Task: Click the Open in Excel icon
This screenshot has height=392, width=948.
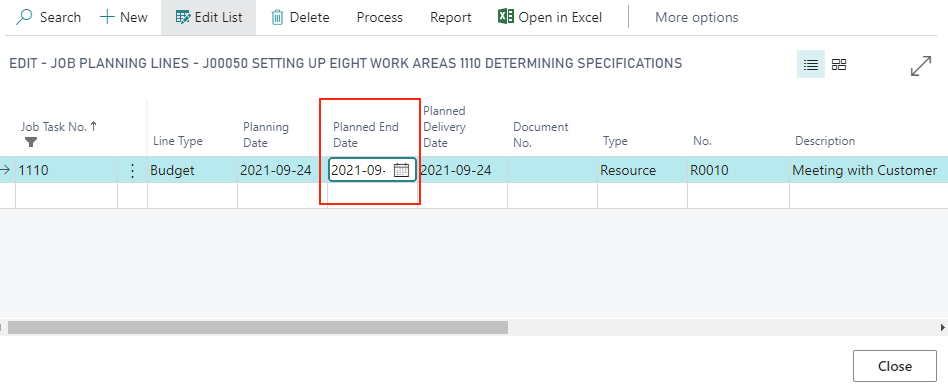Action: (505, 17)
